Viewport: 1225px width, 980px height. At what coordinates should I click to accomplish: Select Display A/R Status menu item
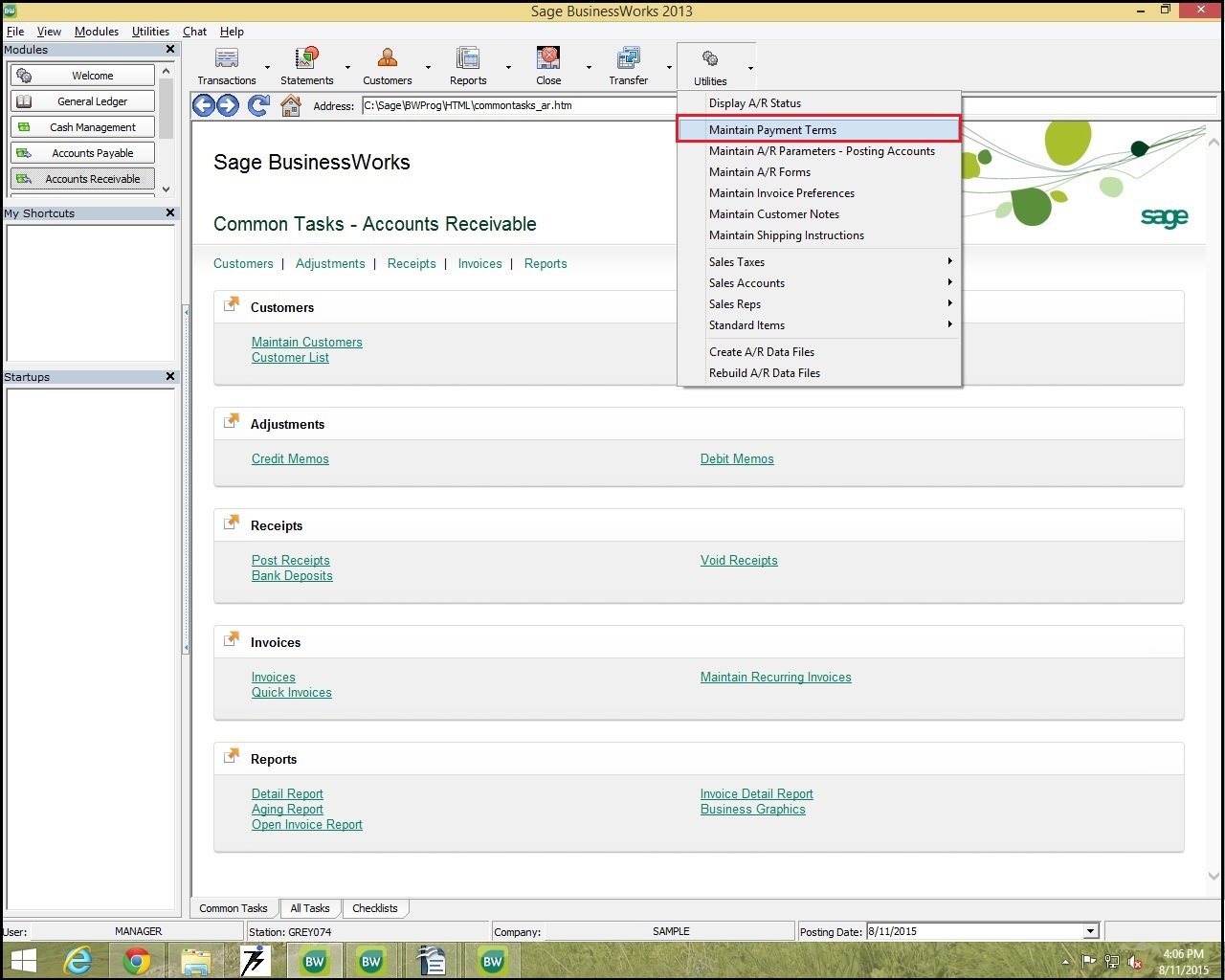819,103
